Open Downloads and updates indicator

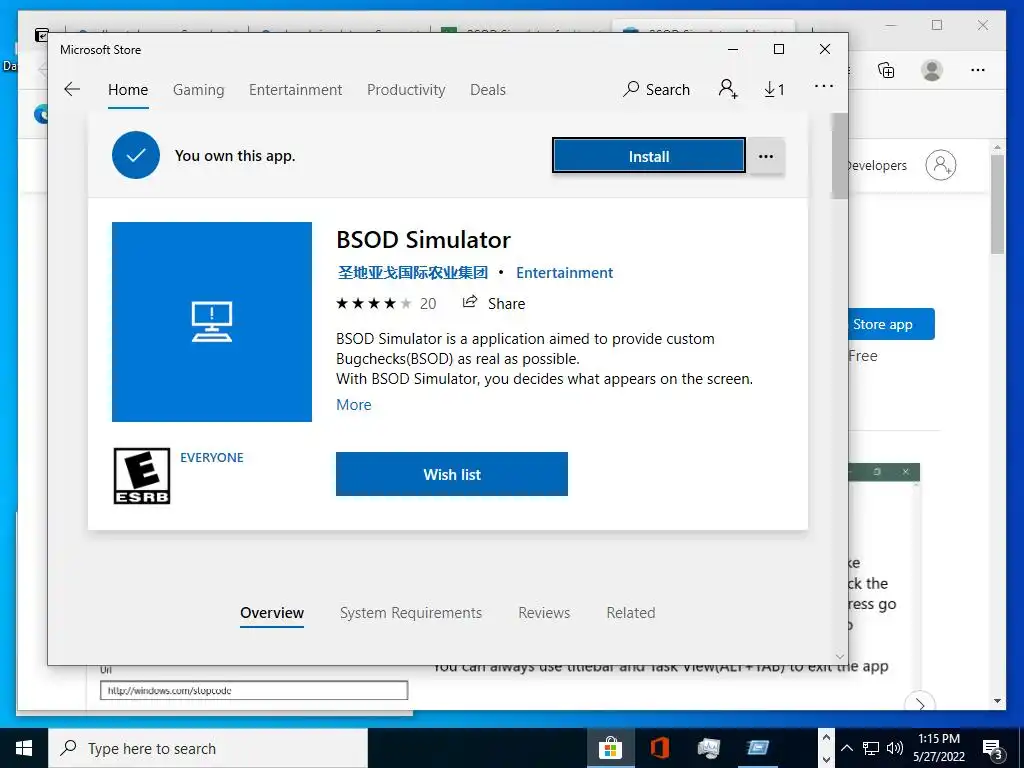[775, 89]
